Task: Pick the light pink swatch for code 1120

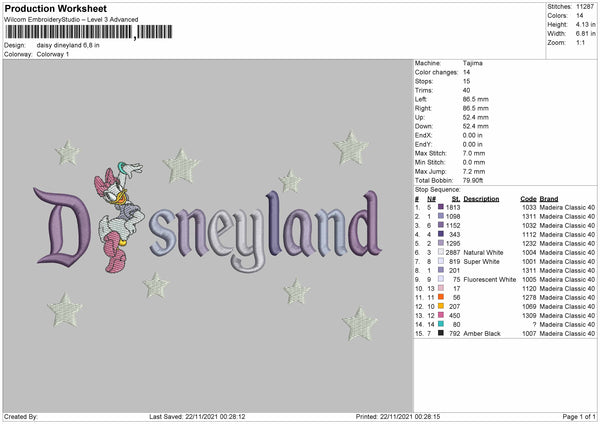Action: pos(441,288)
